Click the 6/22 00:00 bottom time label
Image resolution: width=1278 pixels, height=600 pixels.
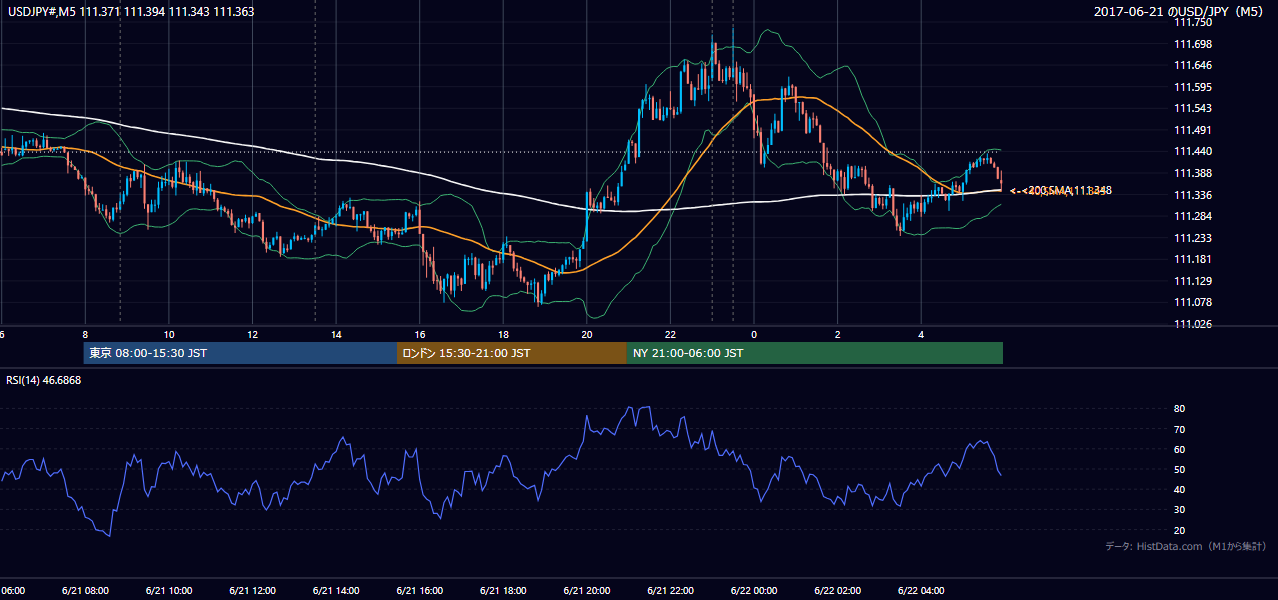tap(754, 590)
